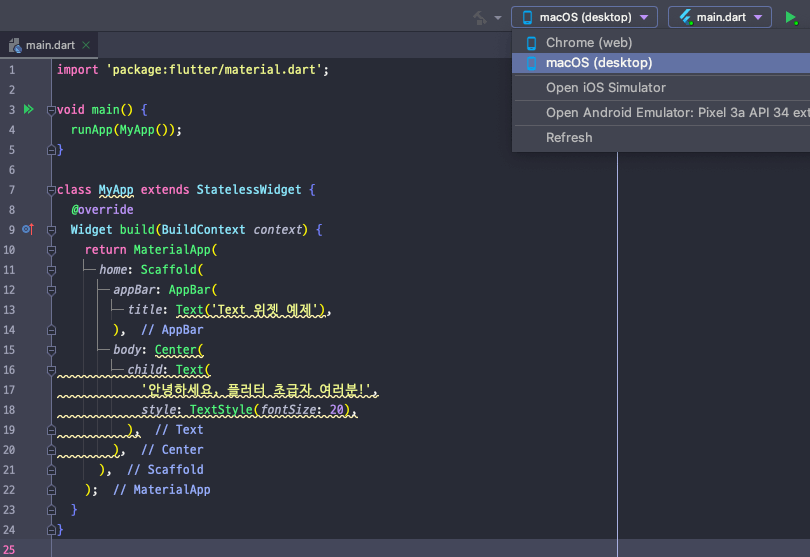Click the device icon in the device selector
Screen dimensions: 810x557
point(527,18)
